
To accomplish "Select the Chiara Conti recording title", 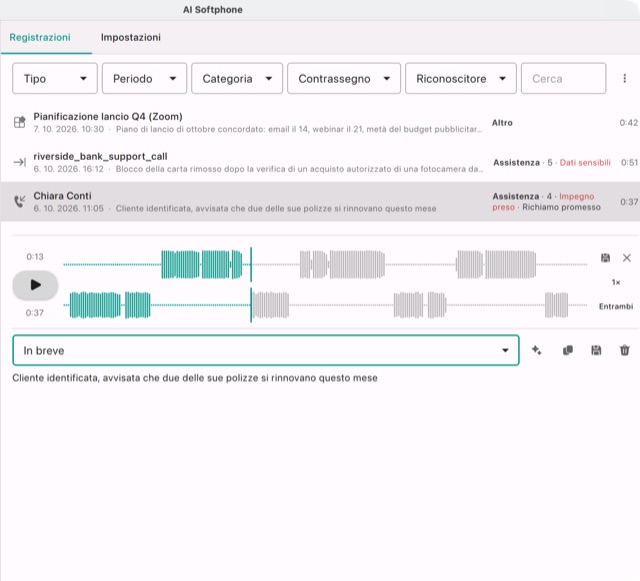I will coord(62,196).
